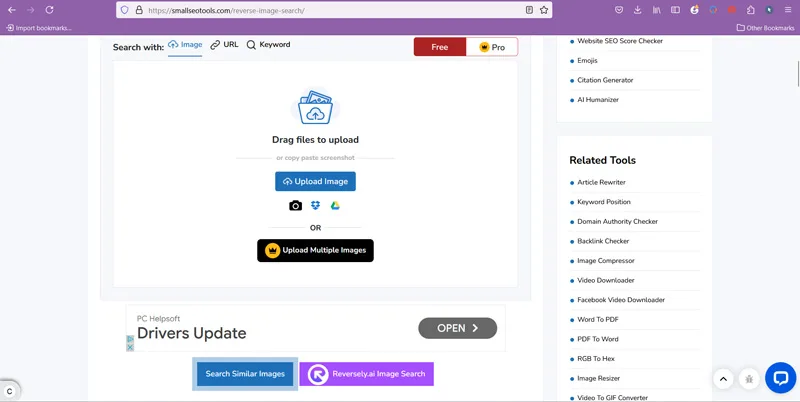800x402 pixels.
Task: Open Facebook Video Downloader link
Action: click(x=621, y=300)
